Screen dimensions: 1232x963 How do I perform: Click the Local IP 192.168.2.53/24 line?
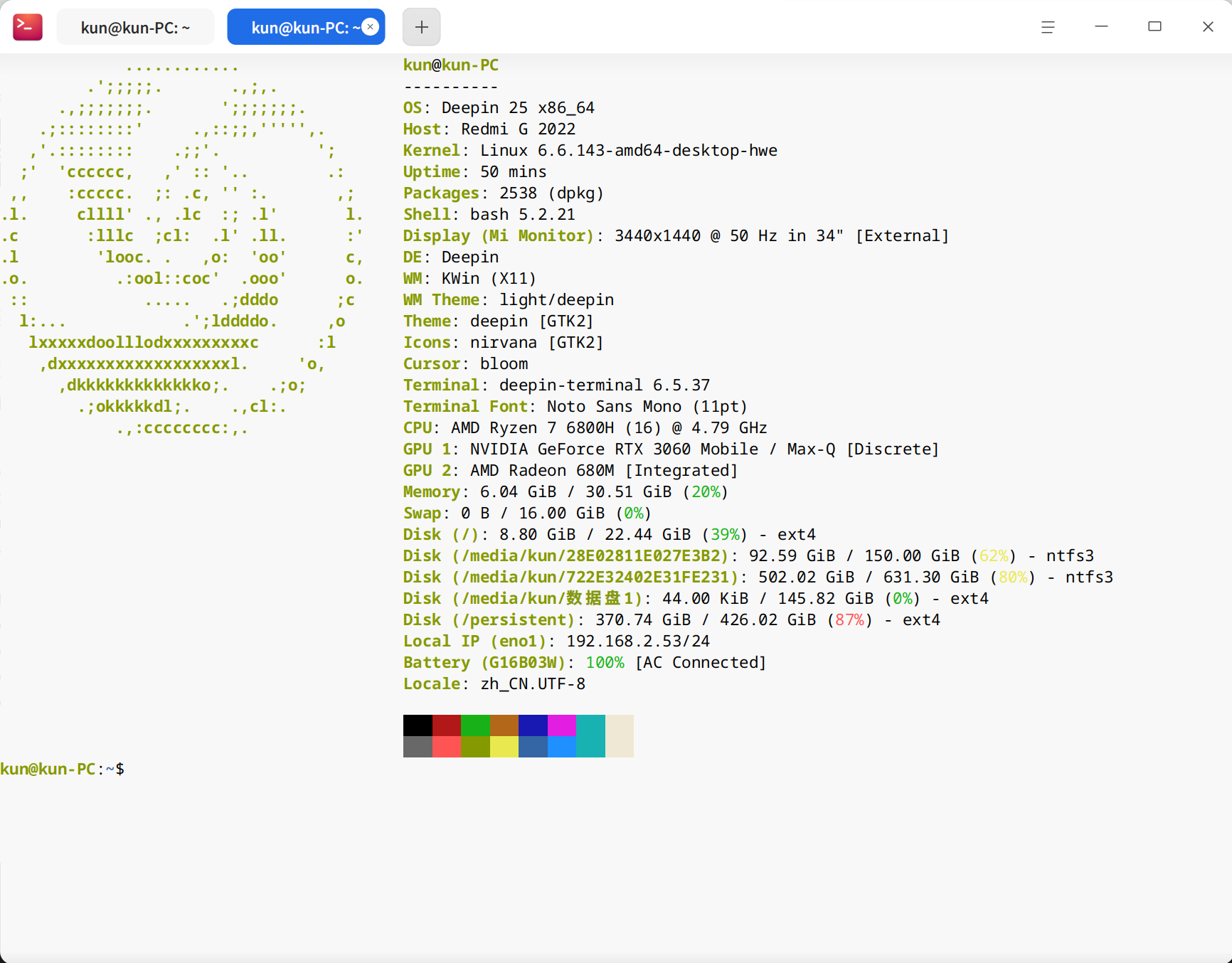(557, 641)
